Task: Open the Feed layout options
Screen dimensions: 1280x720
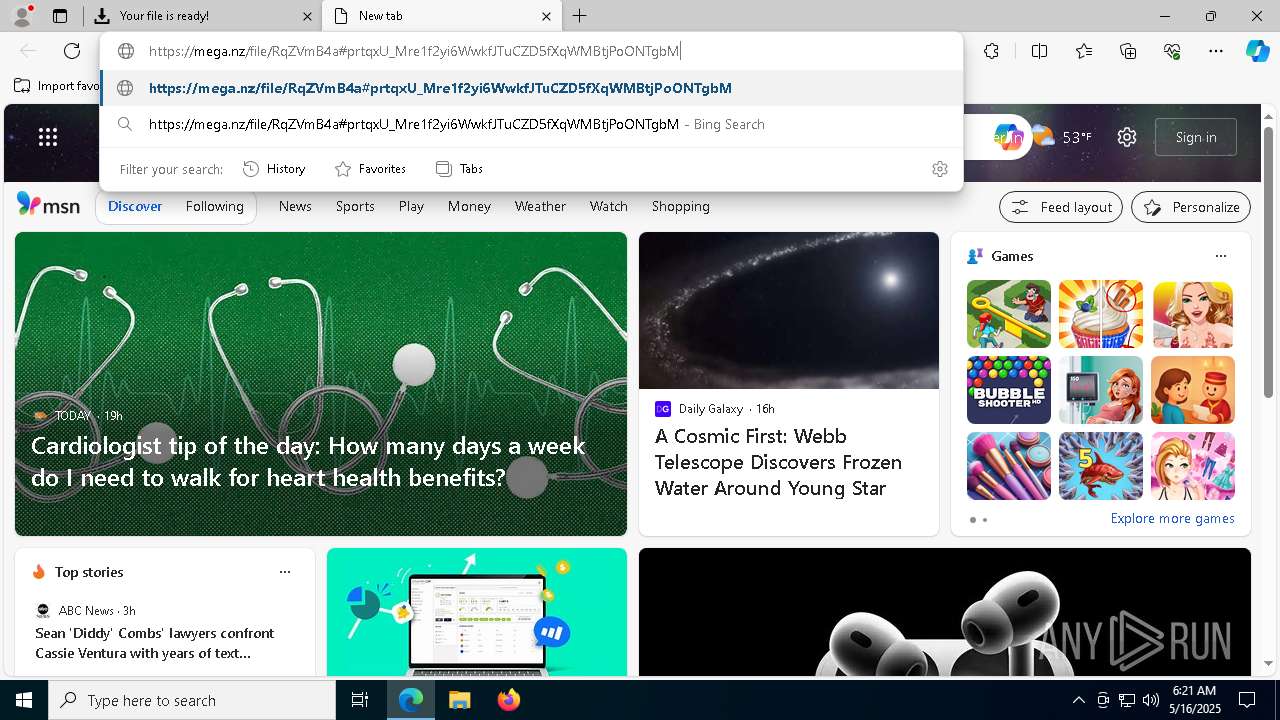Action: (x=1061, y=207)
